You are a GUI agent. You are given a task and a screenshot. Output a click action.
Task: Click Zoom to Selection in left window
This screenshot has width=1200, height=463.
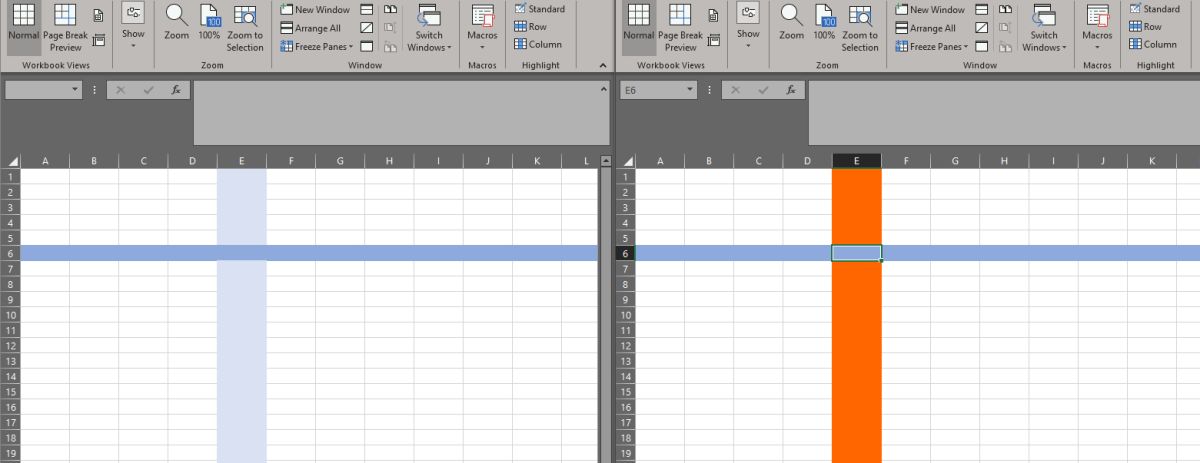click(245, 27)
